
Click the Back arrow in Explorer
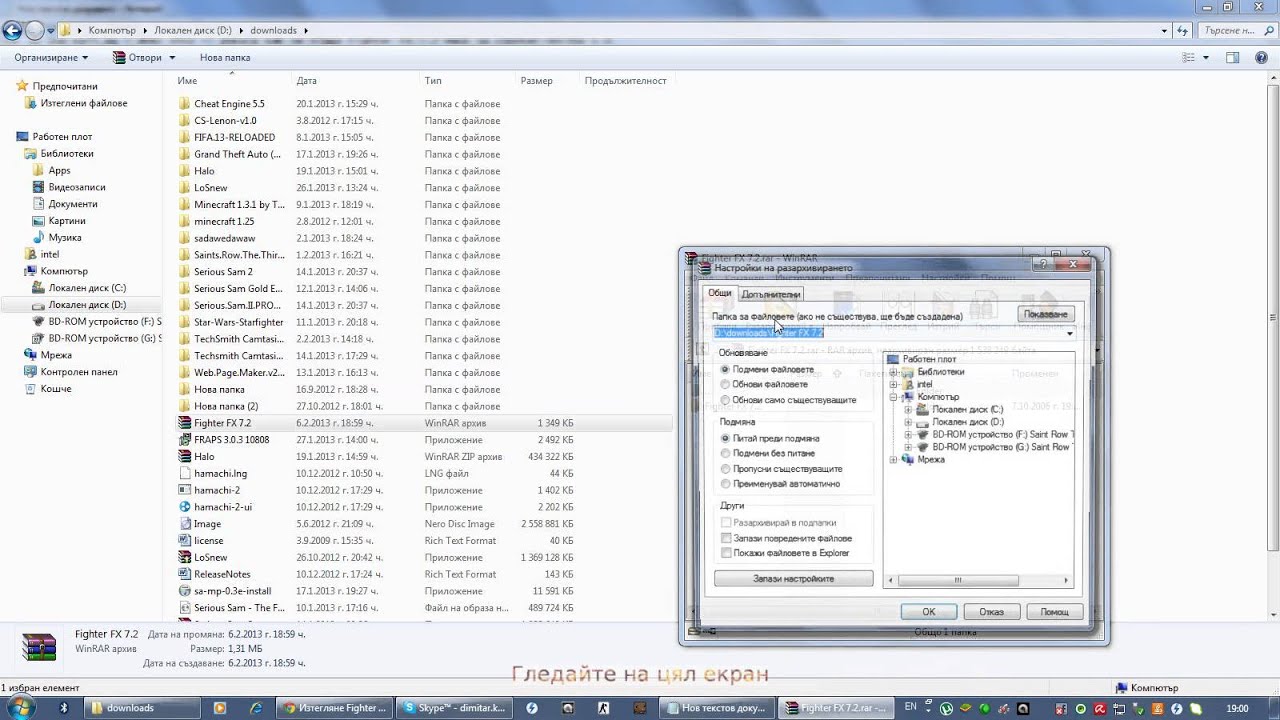click(12, 31)
